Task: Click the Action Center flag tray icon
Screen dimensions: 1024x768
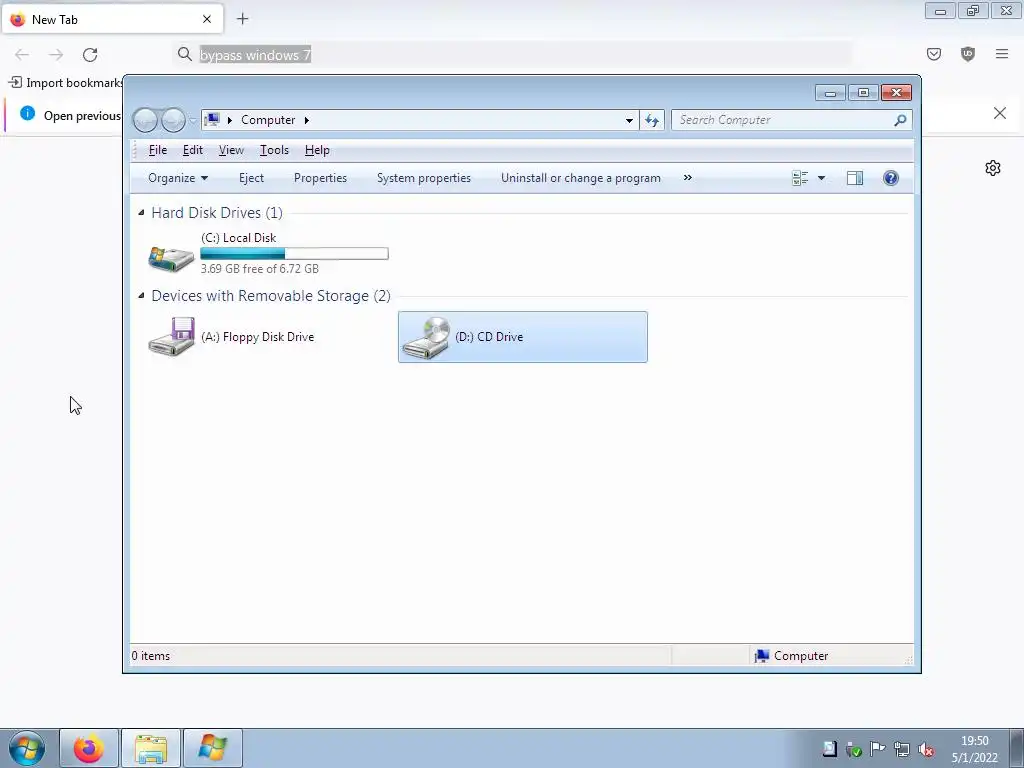Action: tap(878, 748)
